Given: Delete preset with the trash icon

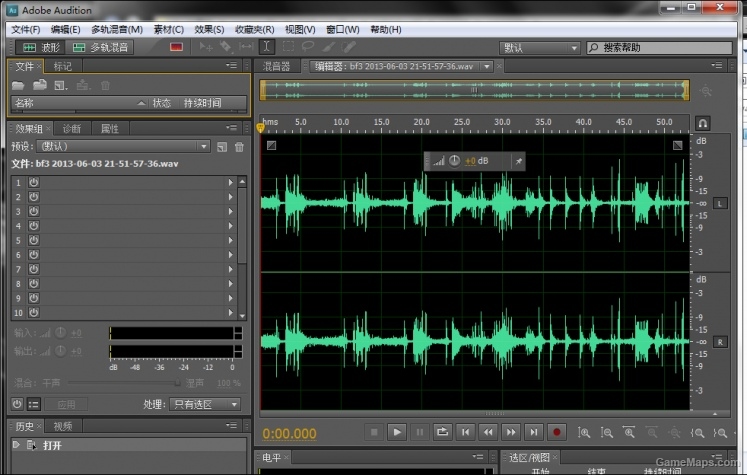Looking at the screenshot, I should [239, 147].
